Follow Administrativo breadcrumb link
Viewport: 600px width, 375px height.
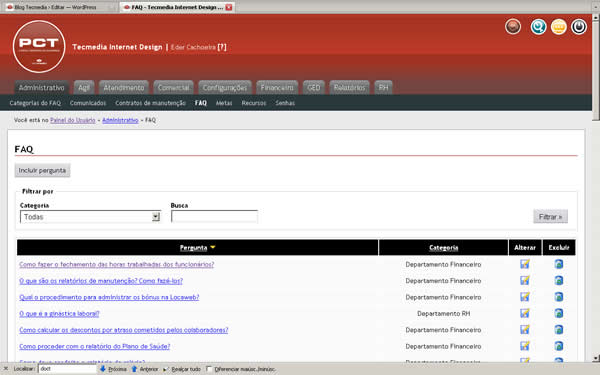pos(120,120)
